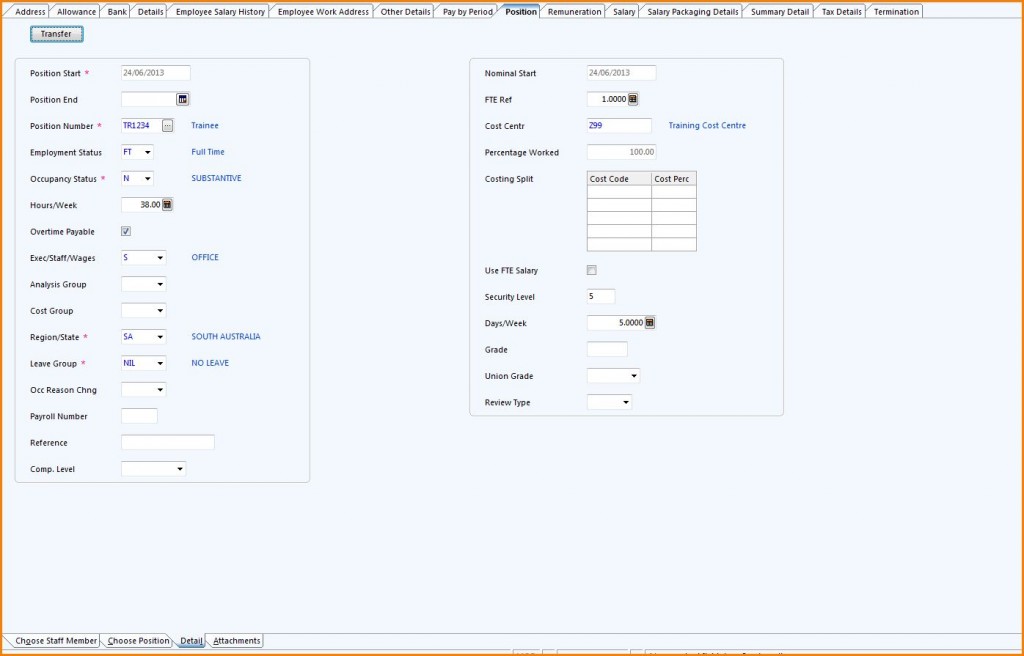
Task: Uncheck the Overtime Payable checkbox
Action: pyautogui.click(x=125, y=231)
